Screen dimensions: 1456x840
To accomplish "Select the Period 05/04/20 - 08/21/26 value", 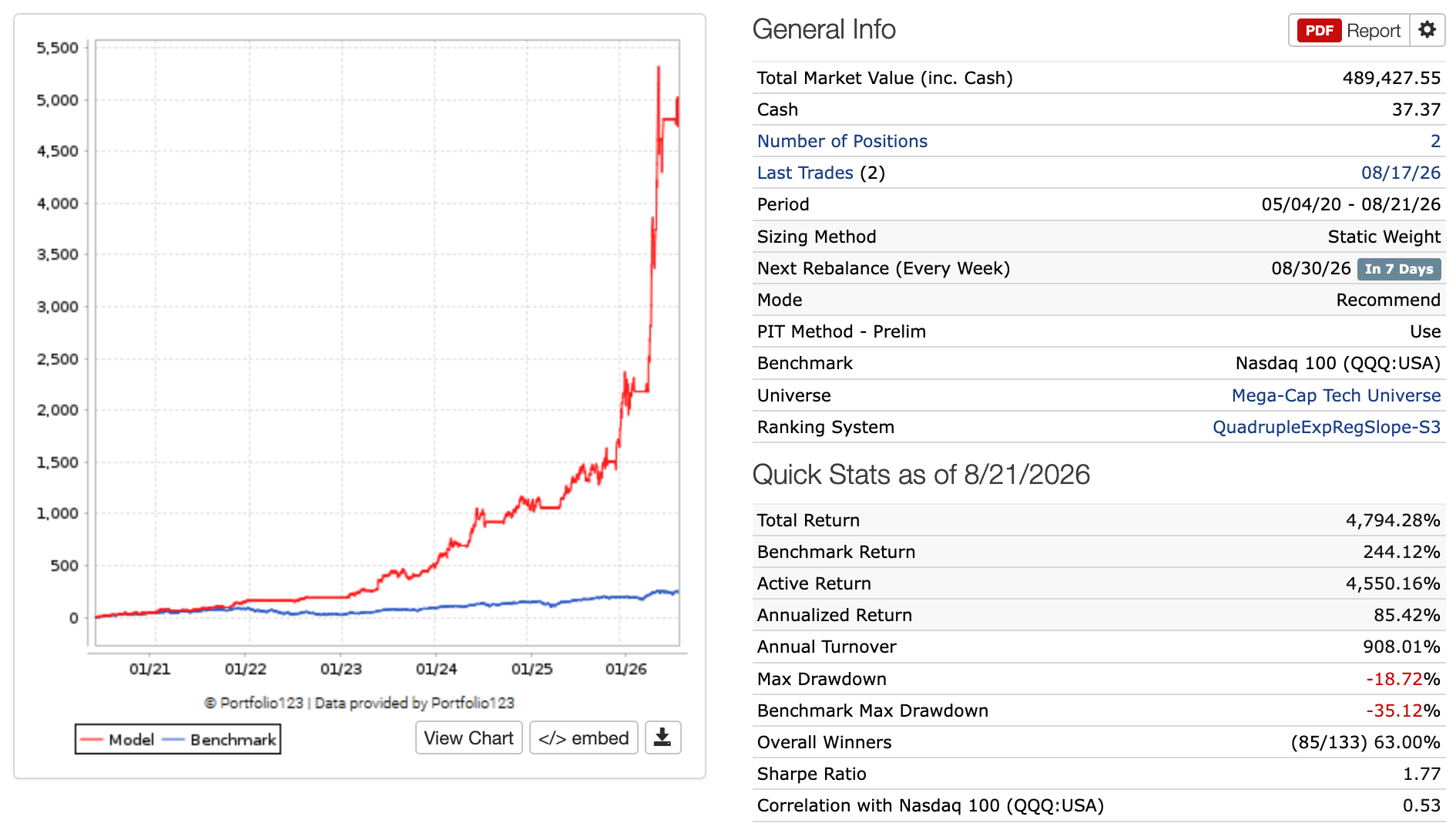I will 1350,204.
